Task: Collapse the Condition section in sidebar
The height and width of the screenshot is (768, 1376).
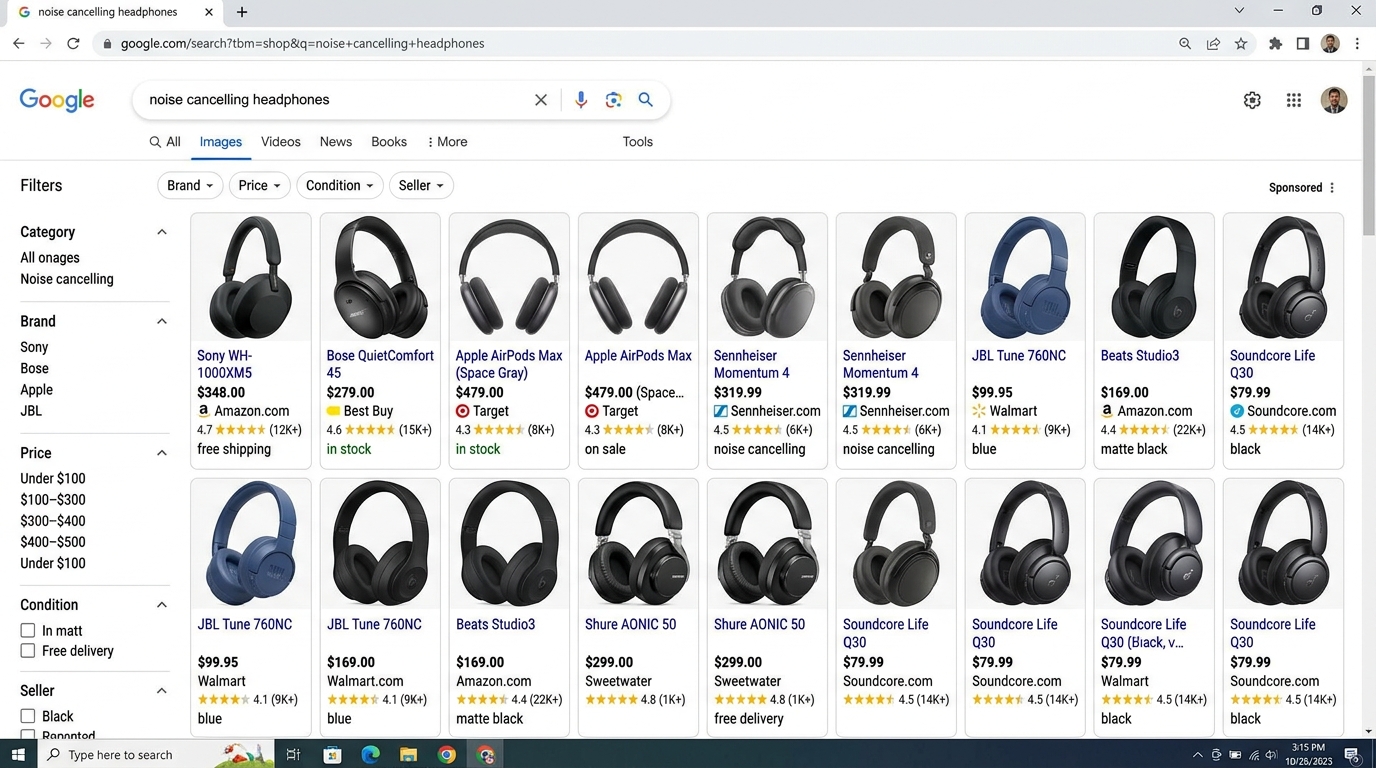Action: point(161,605)
